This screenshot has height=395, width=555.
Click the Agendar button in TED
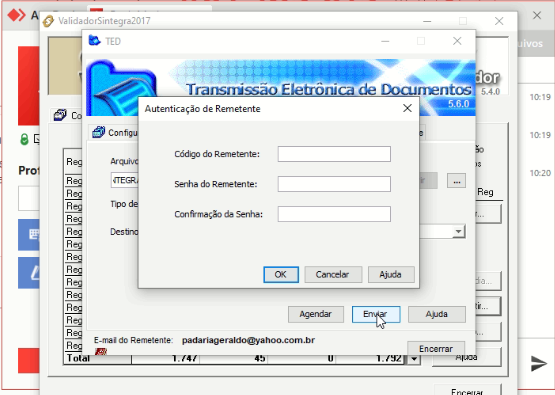coord(316,314)
